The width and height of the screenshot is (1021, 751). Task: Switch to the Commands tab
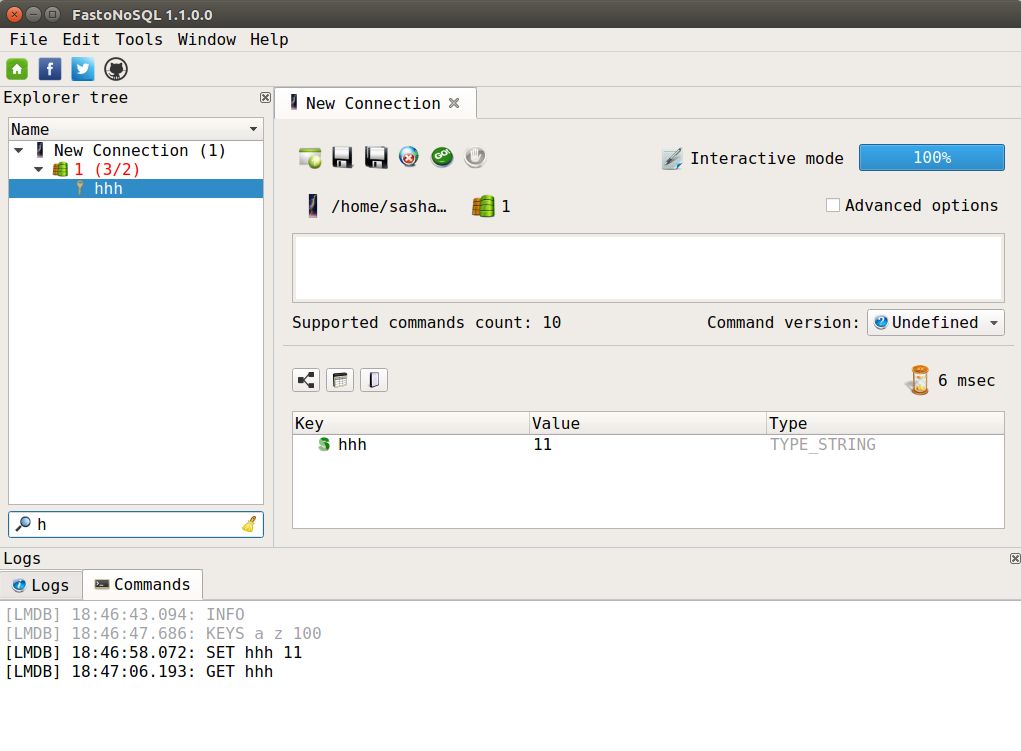143,584
